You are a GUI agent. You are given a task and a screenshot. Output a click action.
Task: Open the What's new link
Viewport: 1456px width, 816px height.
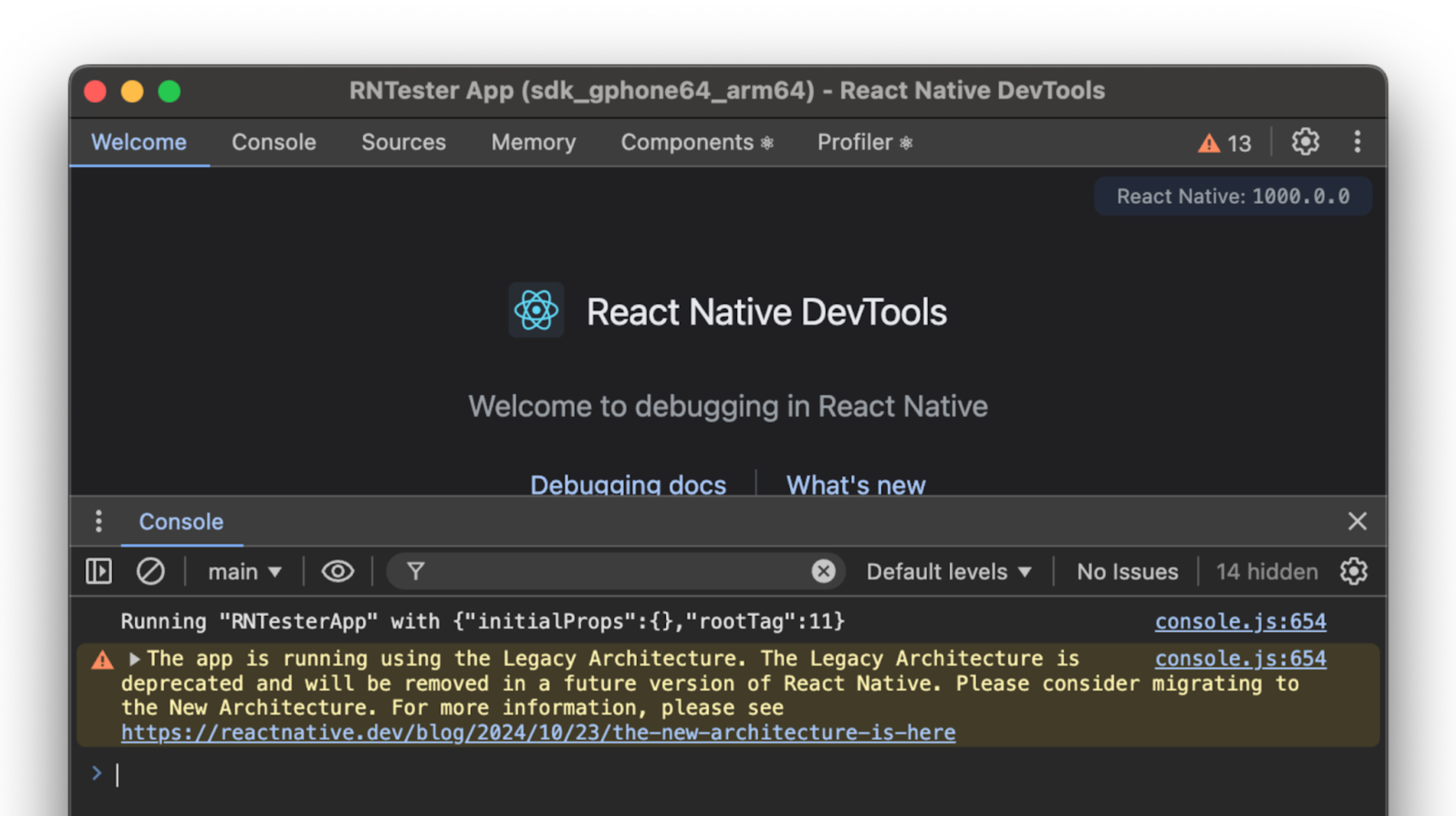coord(856,485)
